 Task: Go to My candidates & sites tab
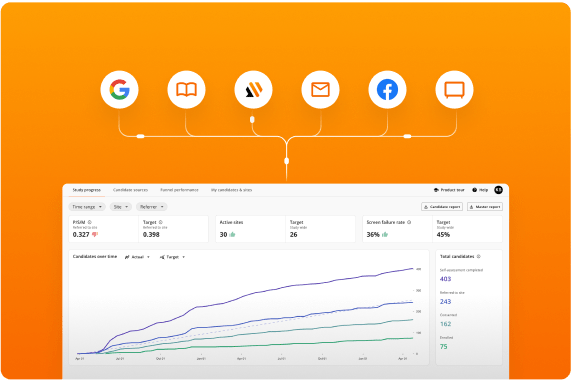231,190
